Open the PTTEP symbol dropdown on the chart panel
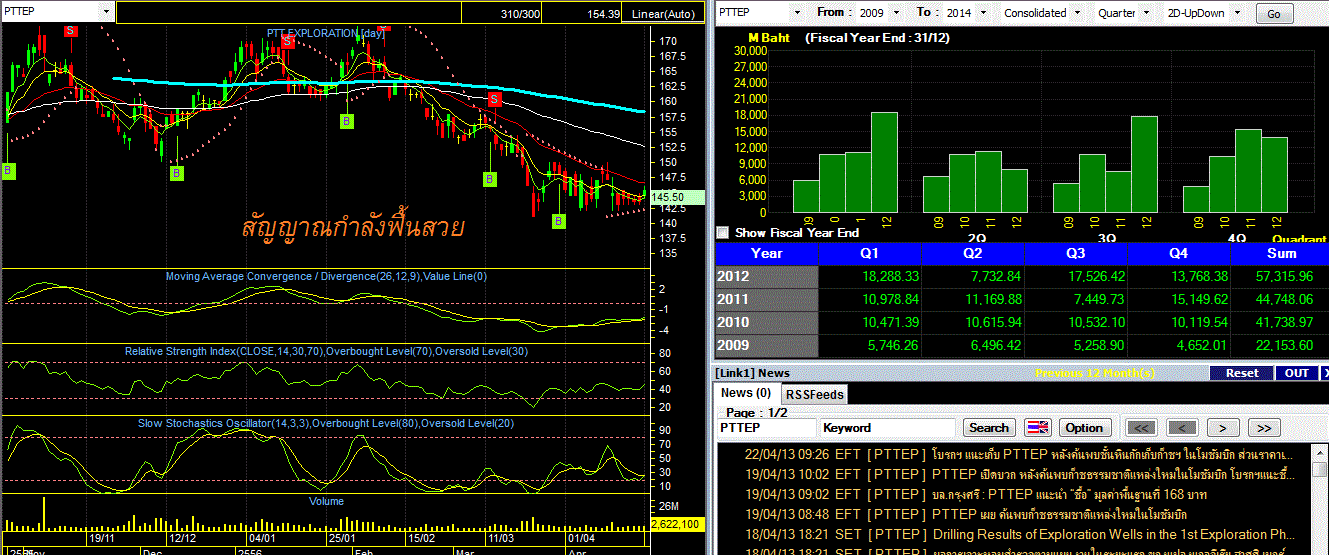This screenshot has height=555, width=1329. 106,11
